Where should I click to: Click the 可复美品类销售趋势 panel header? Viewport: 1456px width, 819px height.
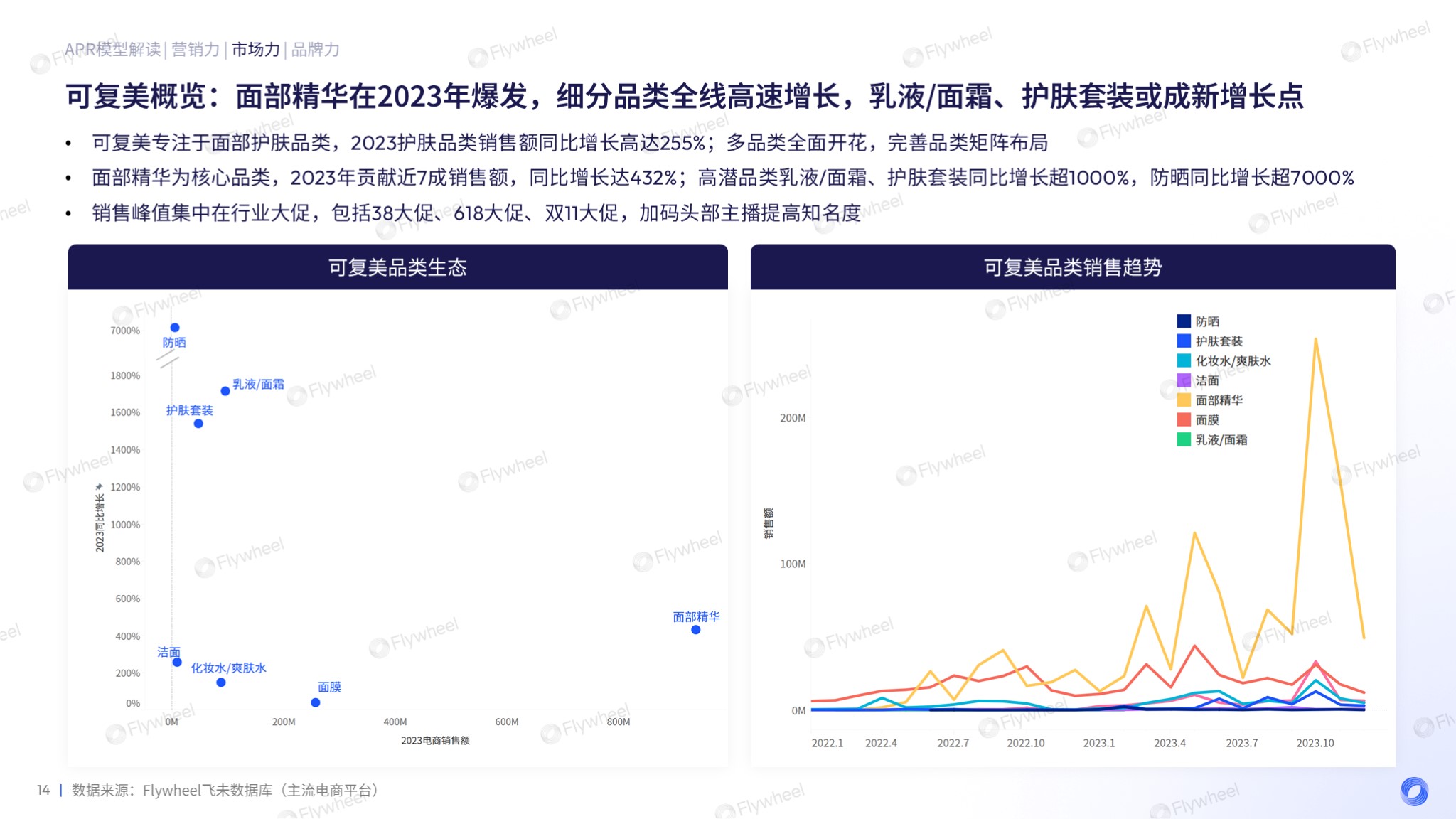(x=1073, y=267)
